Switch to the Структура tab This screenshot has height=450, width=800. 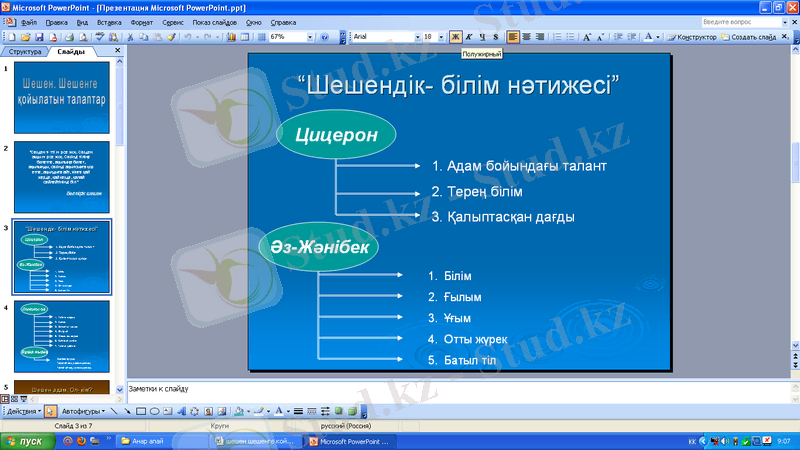(x=25, y=50)
